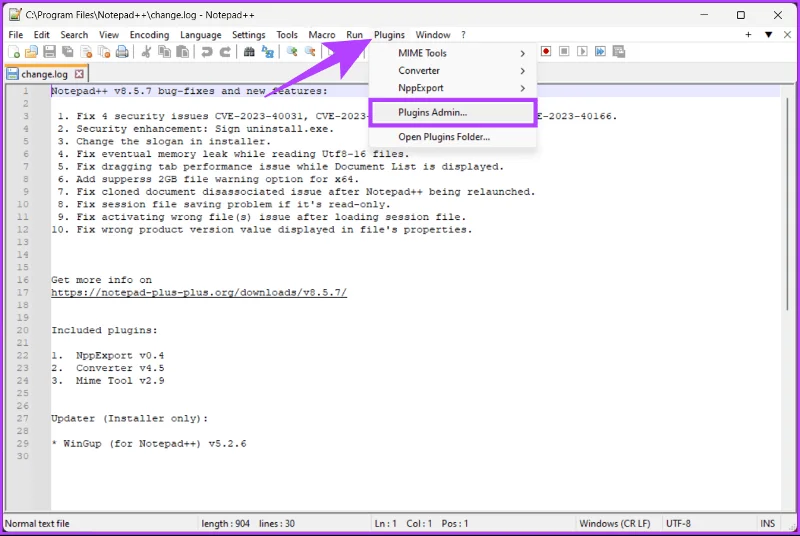Open the File menu

(x=16, y=35)
